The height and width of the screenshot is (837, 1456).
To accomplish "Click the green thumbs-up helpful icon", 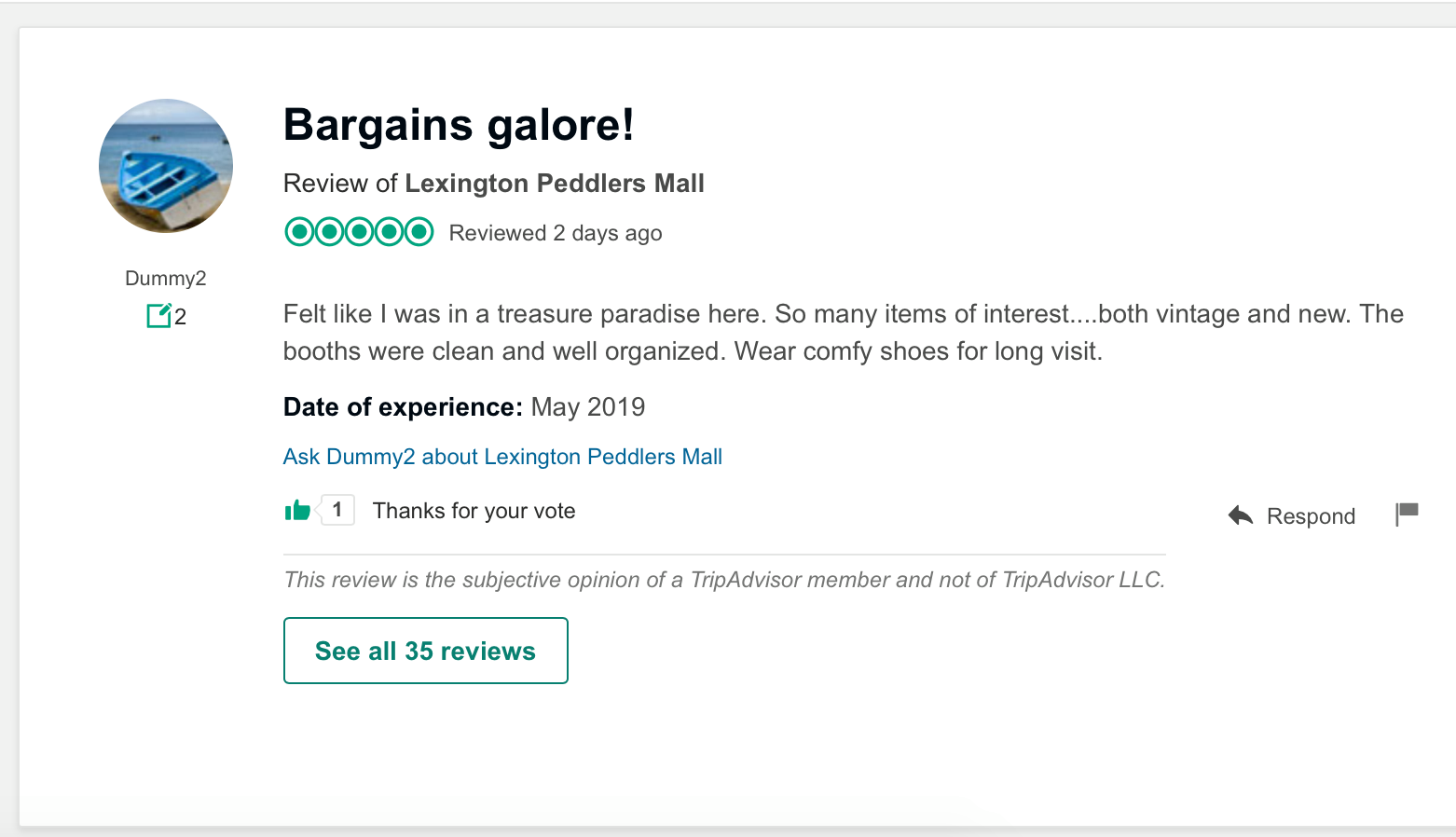I will 297,510.
